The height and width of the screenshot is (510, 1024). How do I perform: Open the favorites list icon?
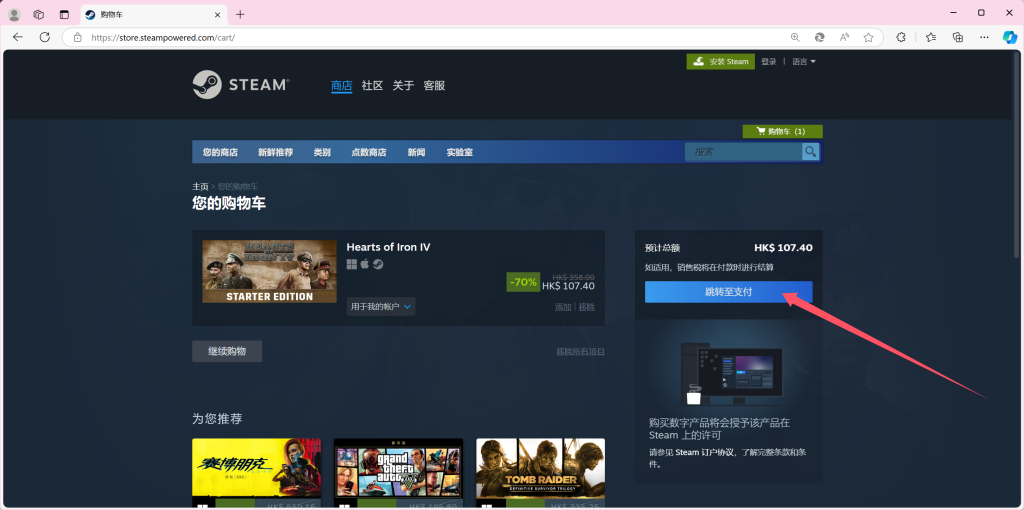coord(931,37)
